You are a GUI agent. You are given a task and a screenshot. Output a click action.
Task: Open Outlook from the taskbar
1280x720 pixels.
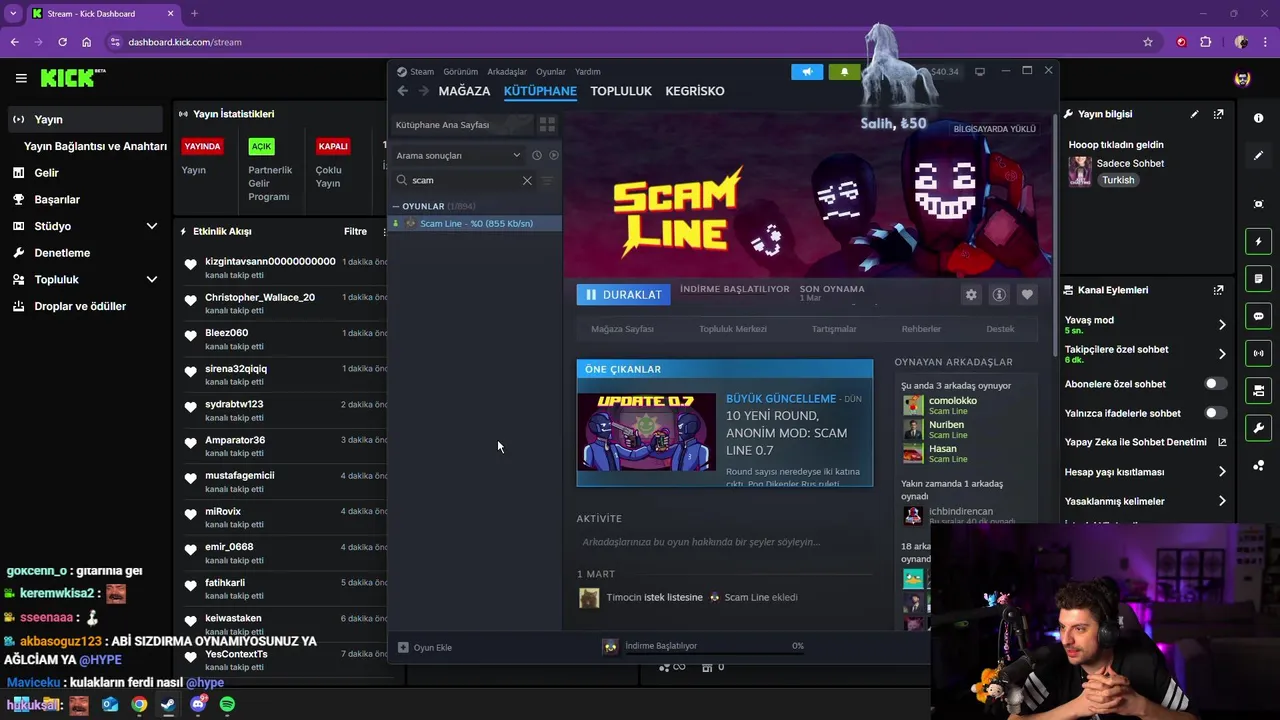[x=110, y=704]
